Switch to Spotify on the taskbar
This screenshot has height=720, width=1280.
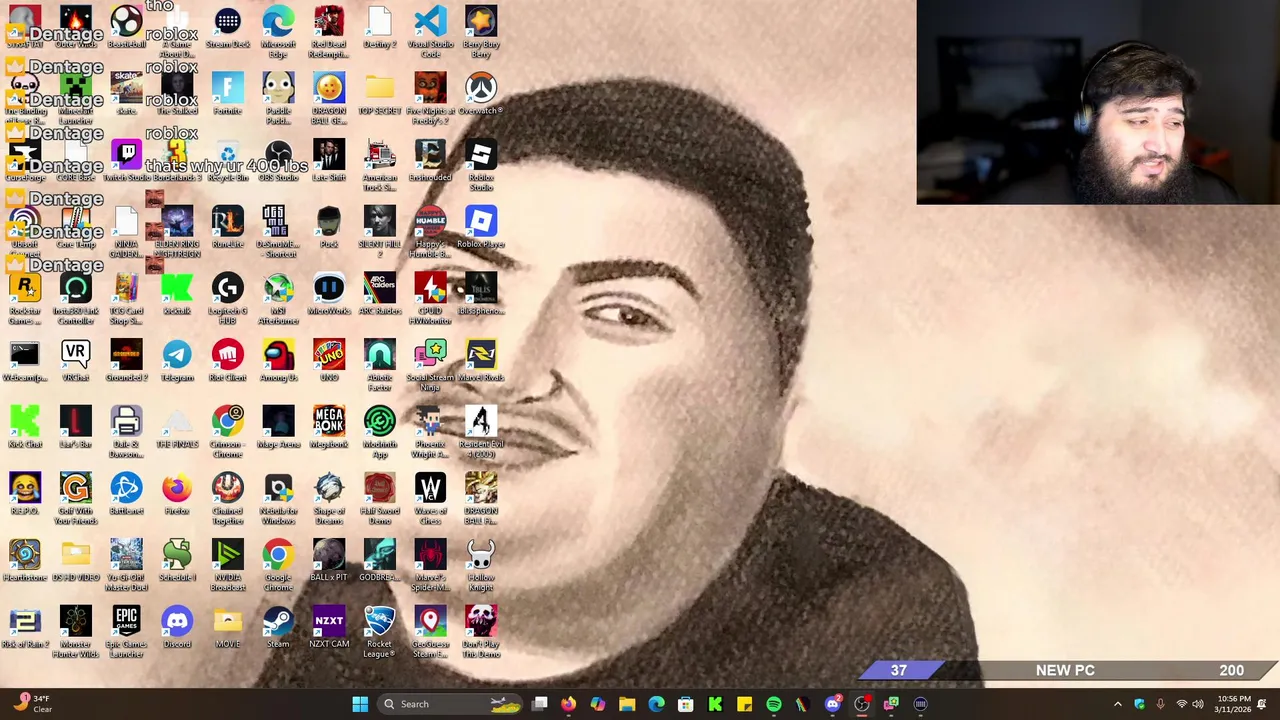click(x=774, y=704)
